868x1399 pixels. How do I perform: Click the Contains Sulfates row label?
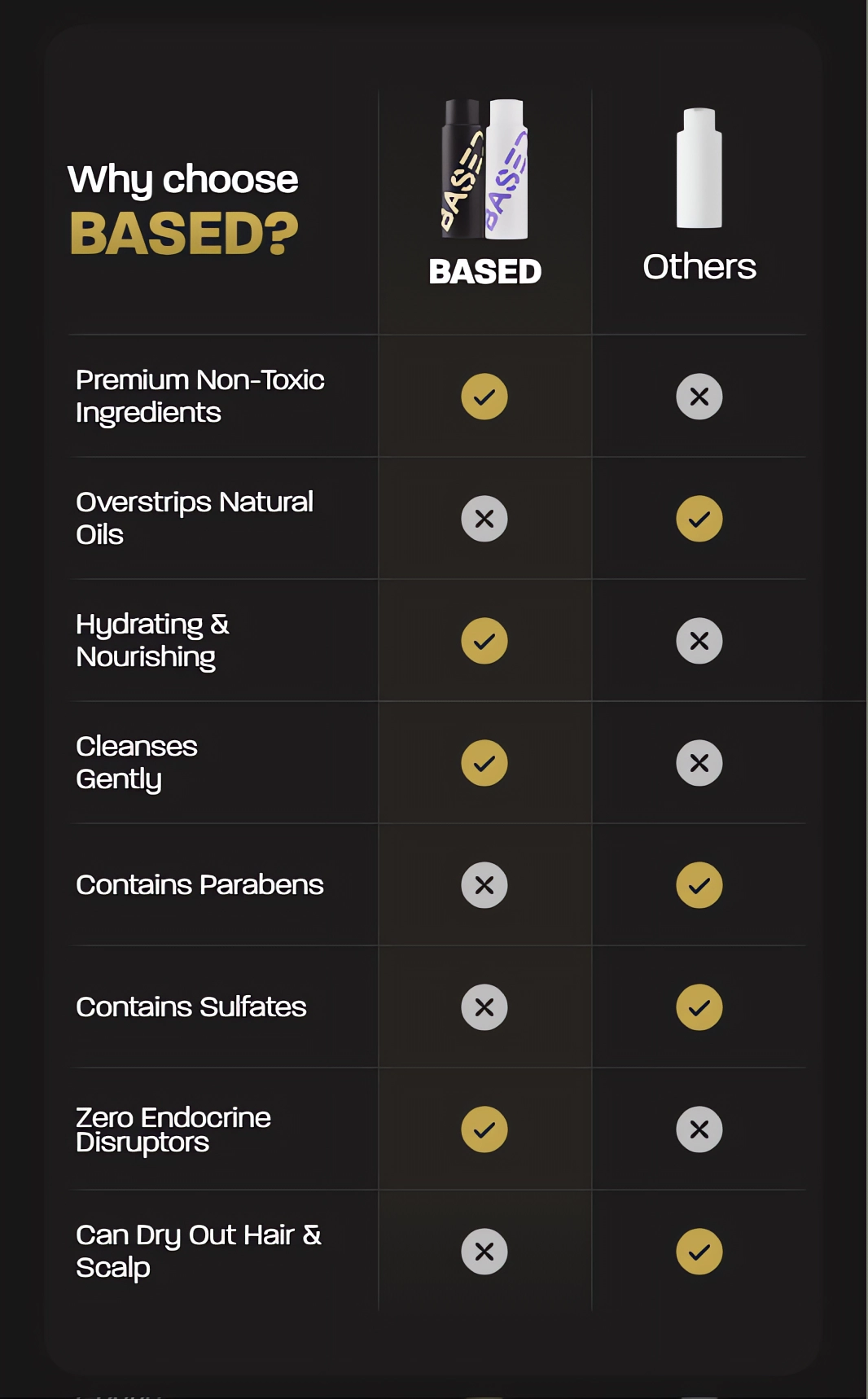tap(191, 1007)
